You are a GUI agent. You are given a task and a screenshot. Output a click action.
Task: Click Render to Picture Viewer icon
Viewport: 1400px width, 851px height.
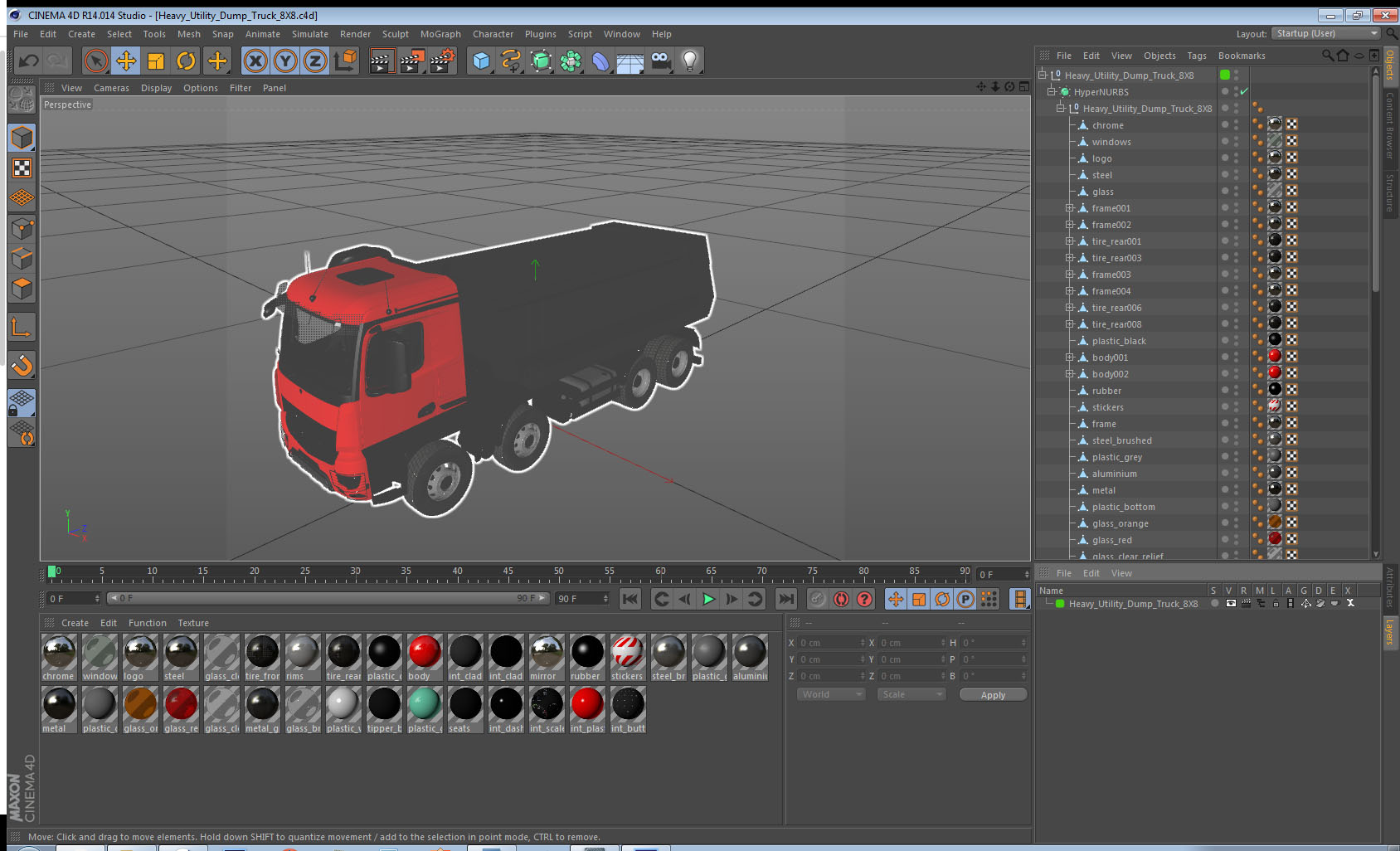[412, 61]
